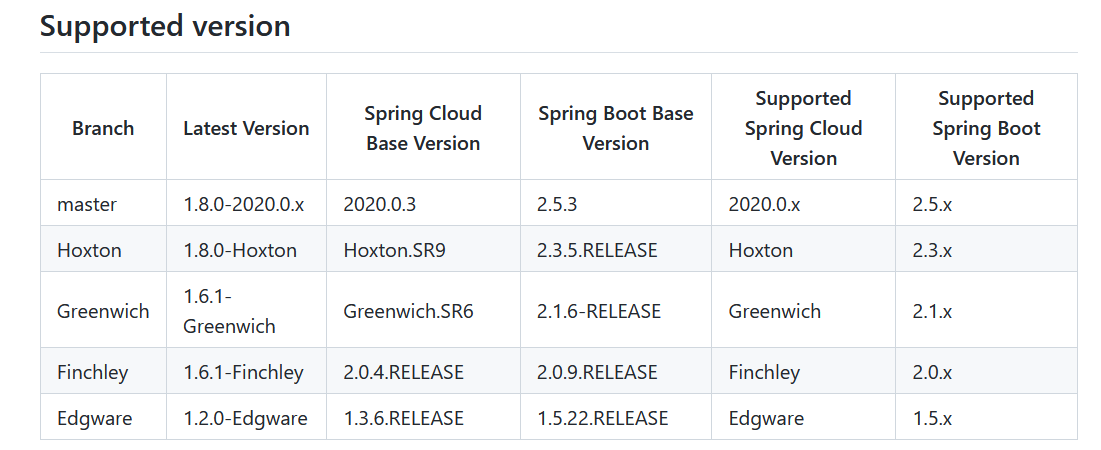Select the "Finchley" branch cell
Screen dimensions: 1101x450
[93, 372]
